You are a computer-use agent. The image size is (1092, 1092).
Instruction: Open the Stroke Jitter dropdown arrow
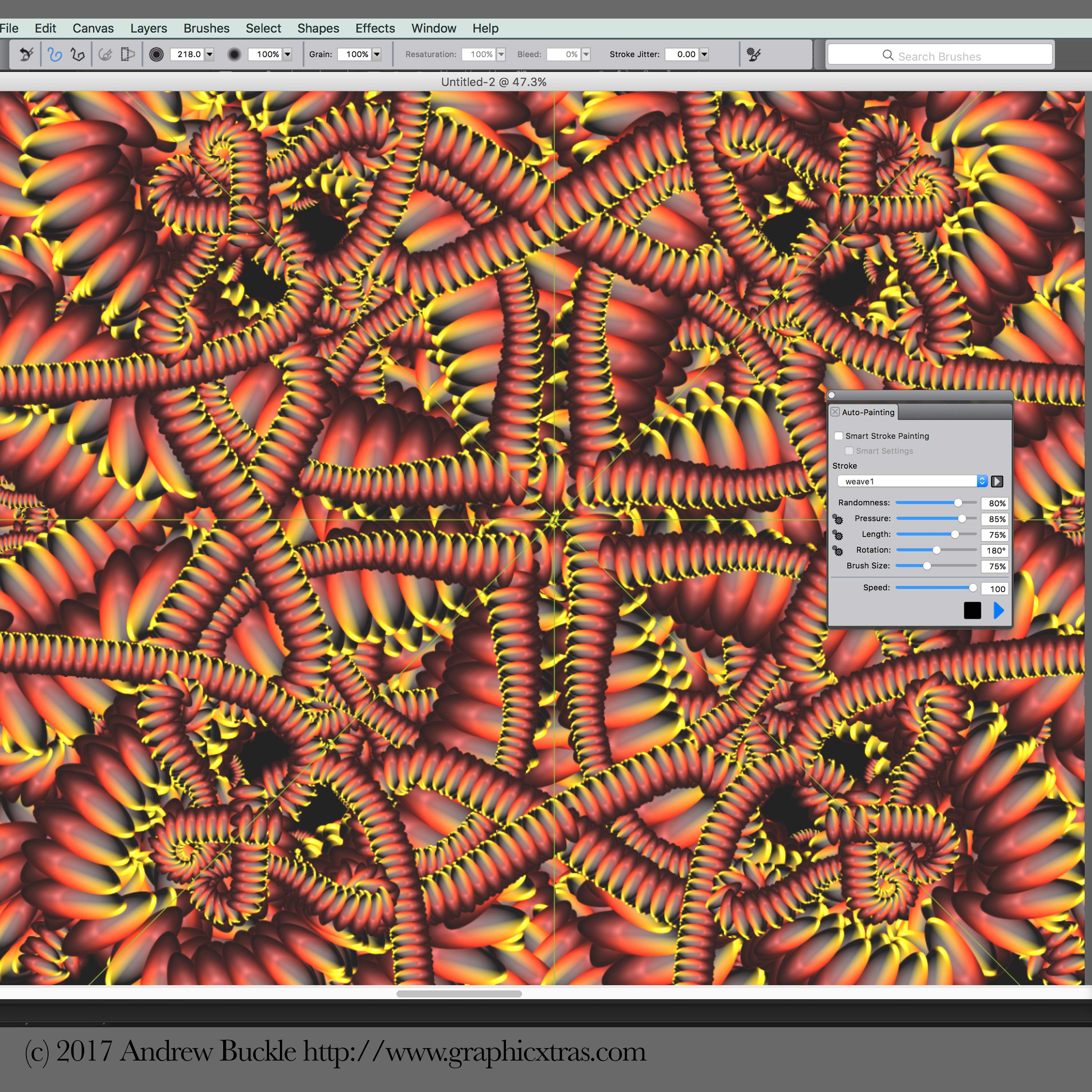coord(704,54)
